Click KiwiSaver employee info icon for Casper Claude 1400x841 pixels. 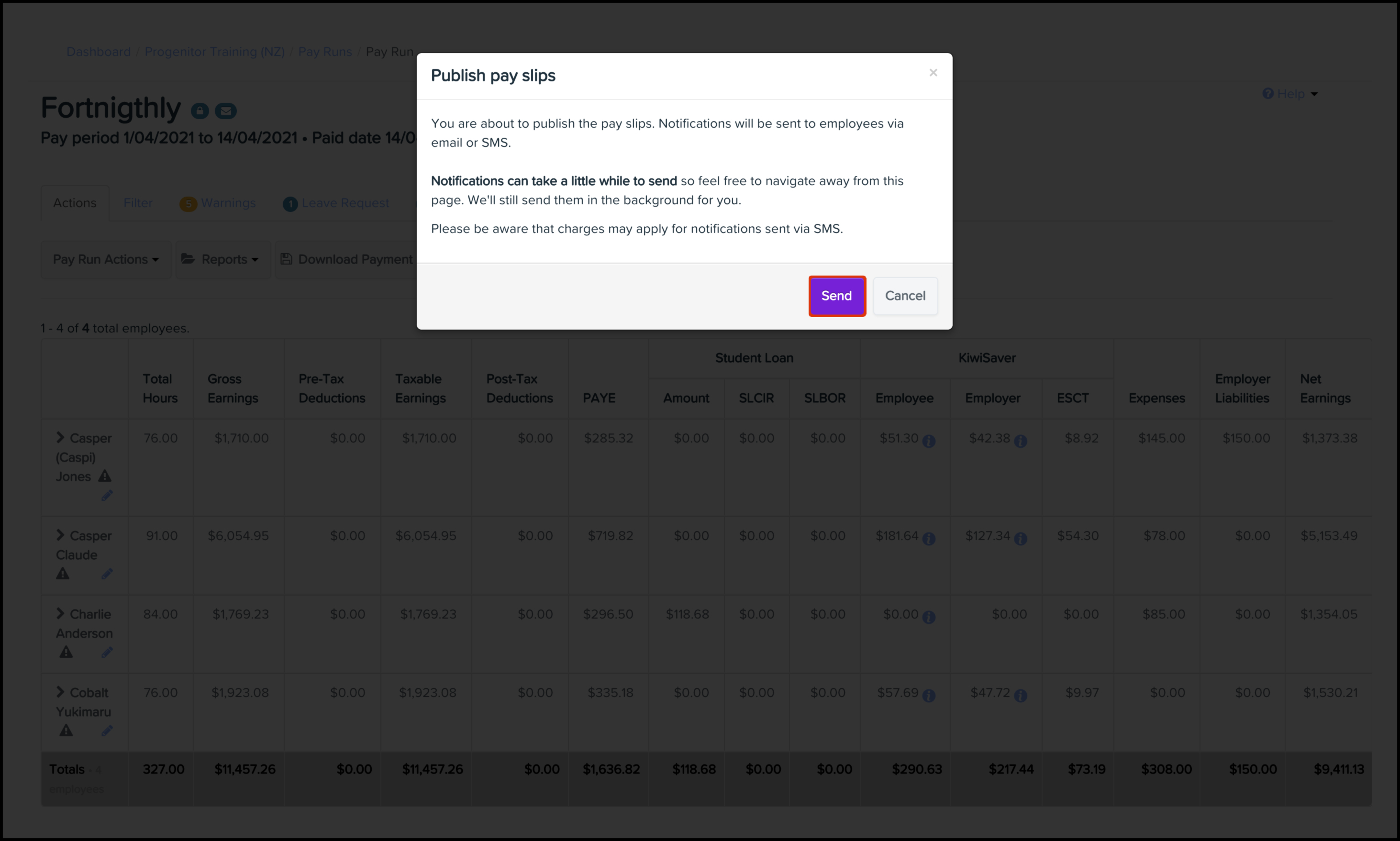[x=928, y=538]
